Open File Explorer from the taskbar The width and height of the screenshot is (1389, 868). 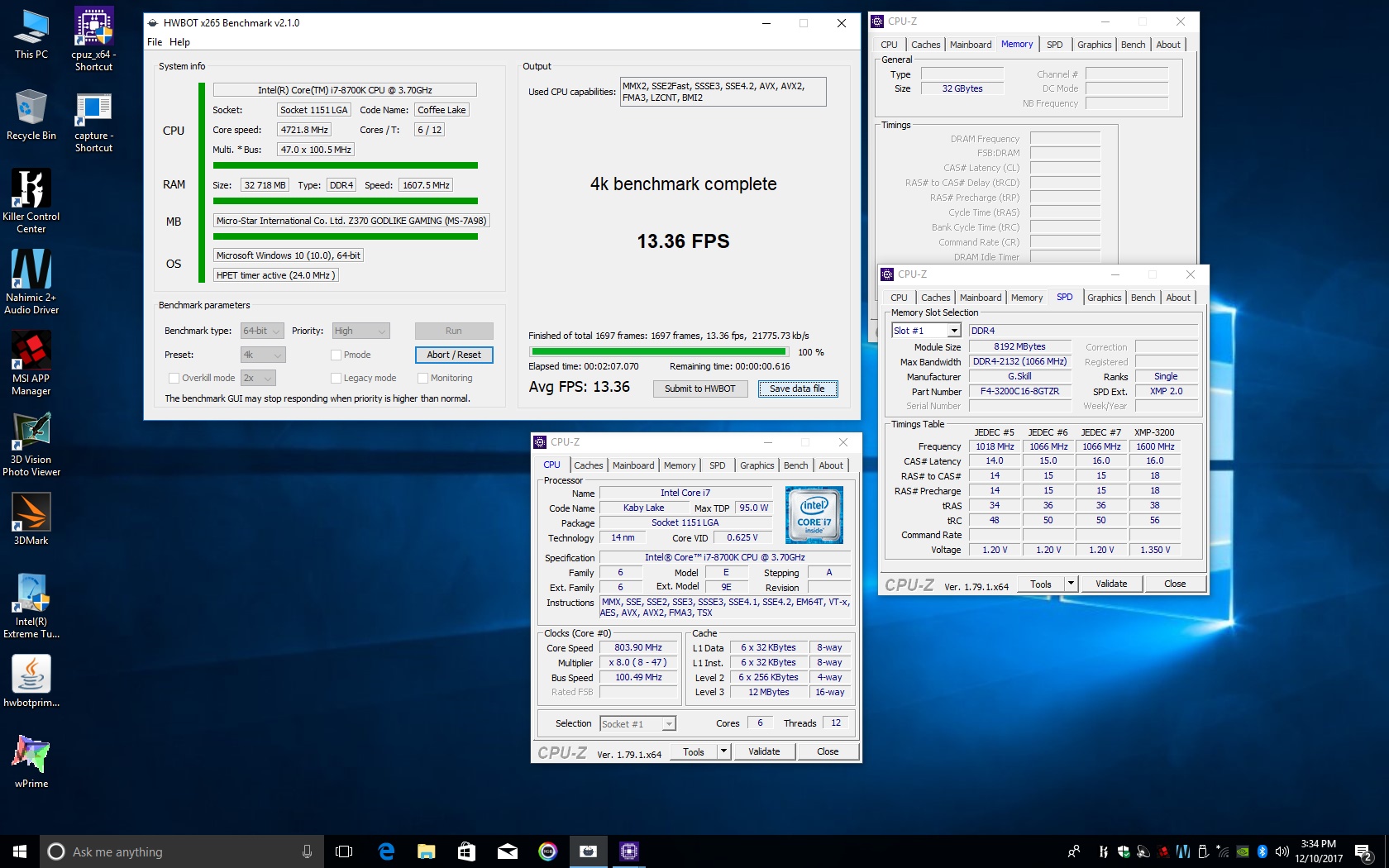pos(427,851)
